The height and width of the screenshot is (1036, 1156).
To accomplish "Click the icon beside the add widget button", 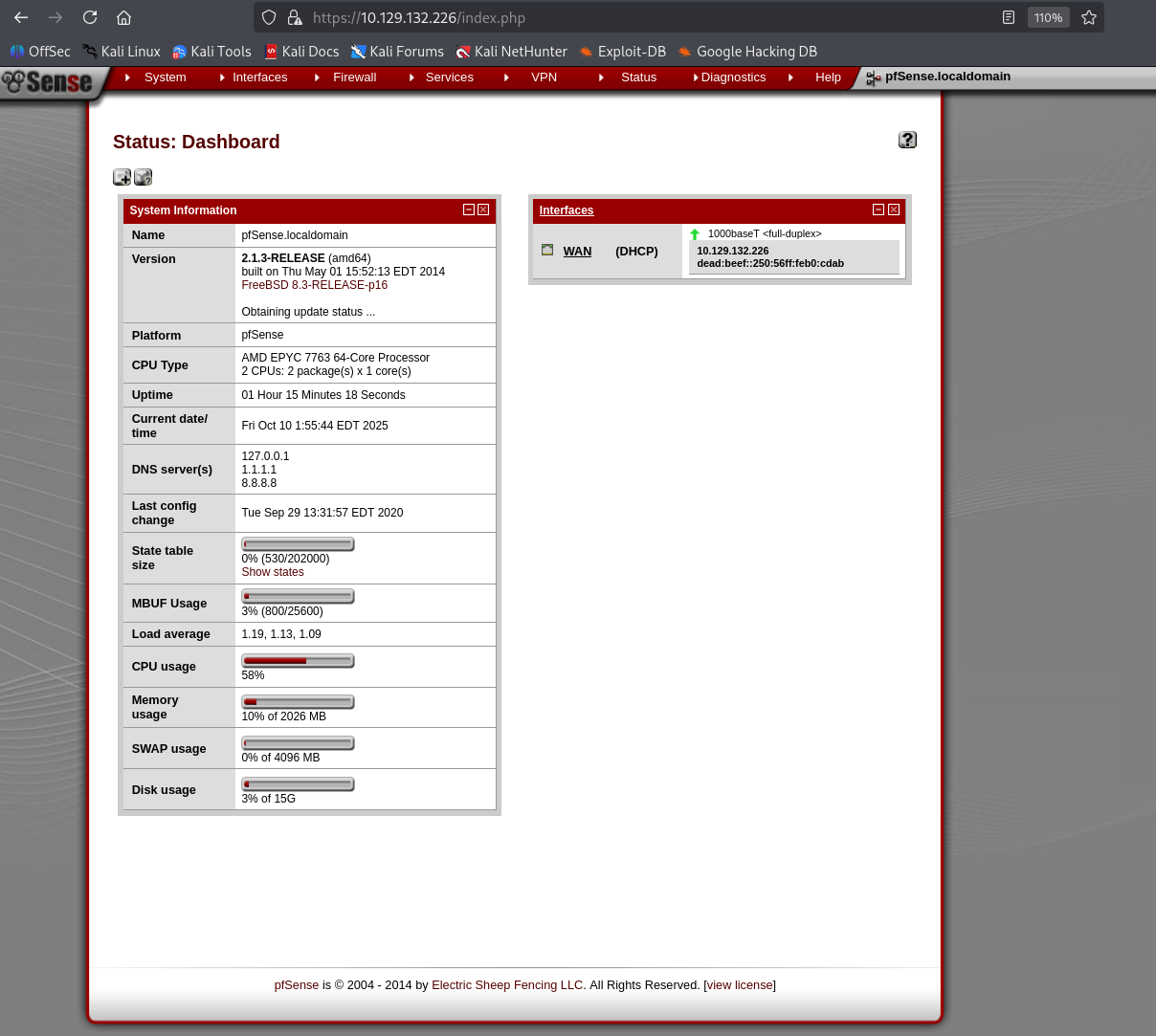I will click(x=143, y=177).
